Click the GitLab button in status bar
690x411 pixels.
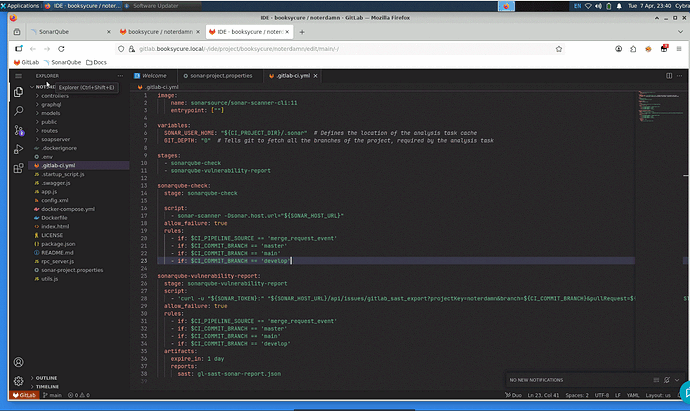click(x=22, y=396)
